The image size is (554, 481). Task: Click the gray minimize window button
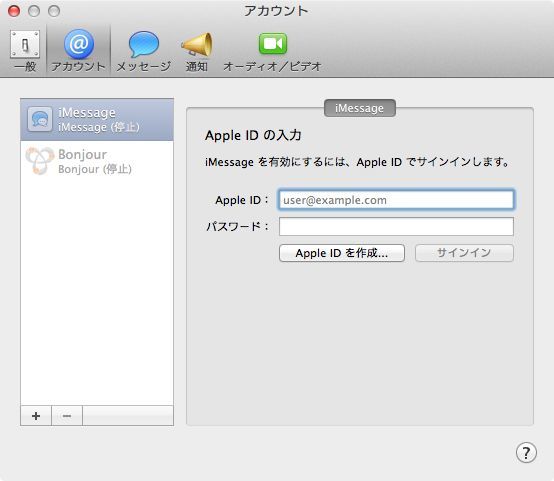pos(34,11)
